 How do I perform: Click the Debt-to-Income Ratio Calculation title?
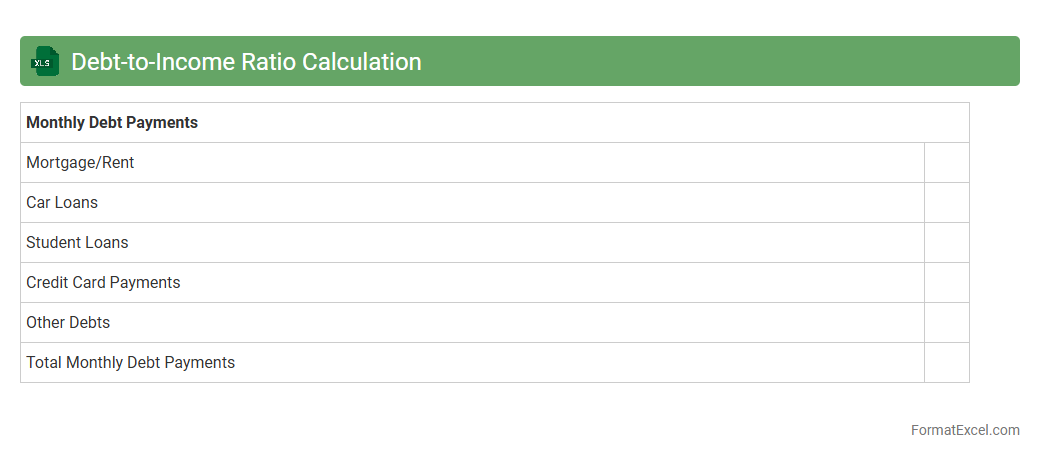[x=246, y=62]
